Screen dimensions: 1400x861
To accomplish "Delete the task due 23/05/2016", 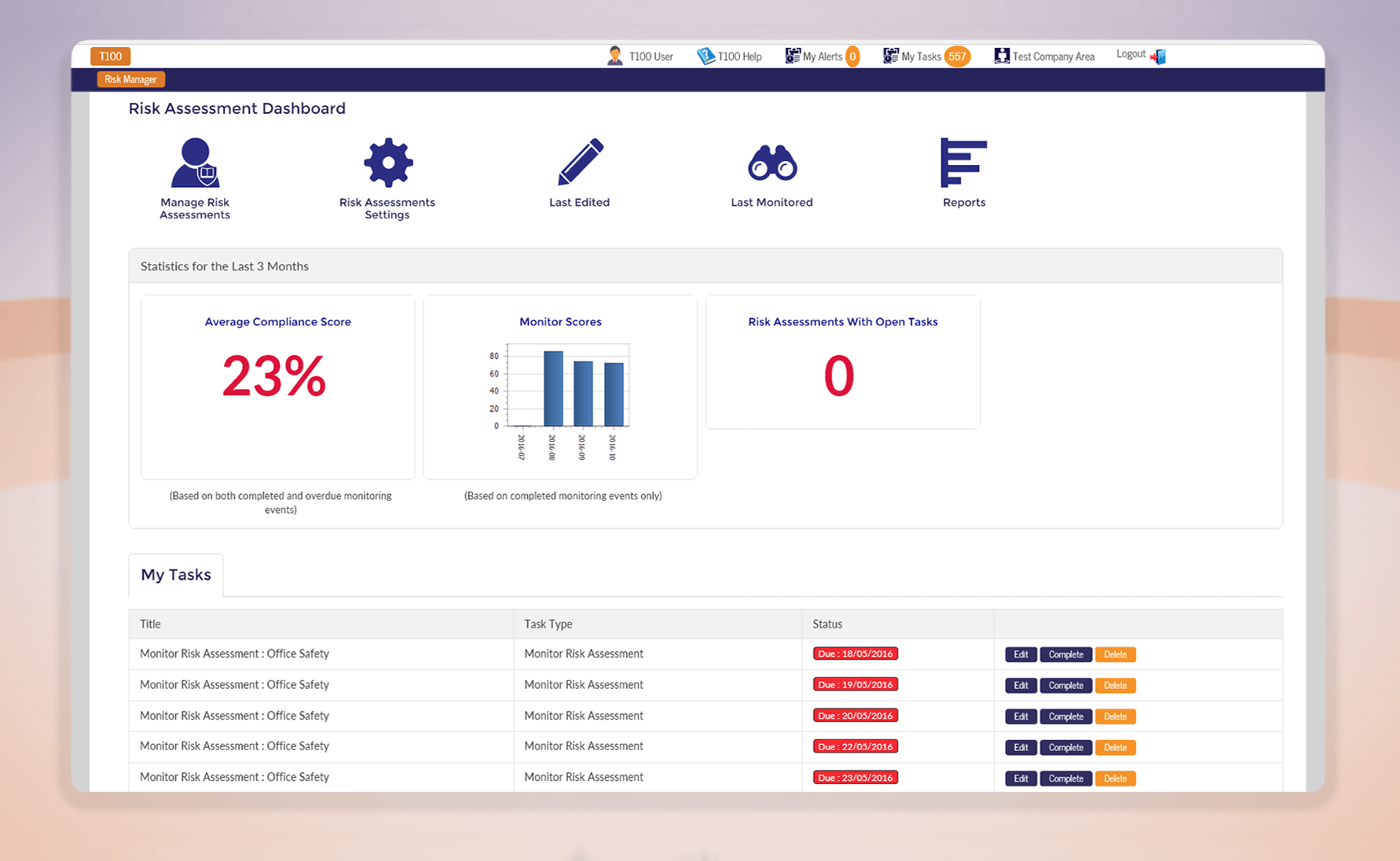I will [x=1115, y=778].
